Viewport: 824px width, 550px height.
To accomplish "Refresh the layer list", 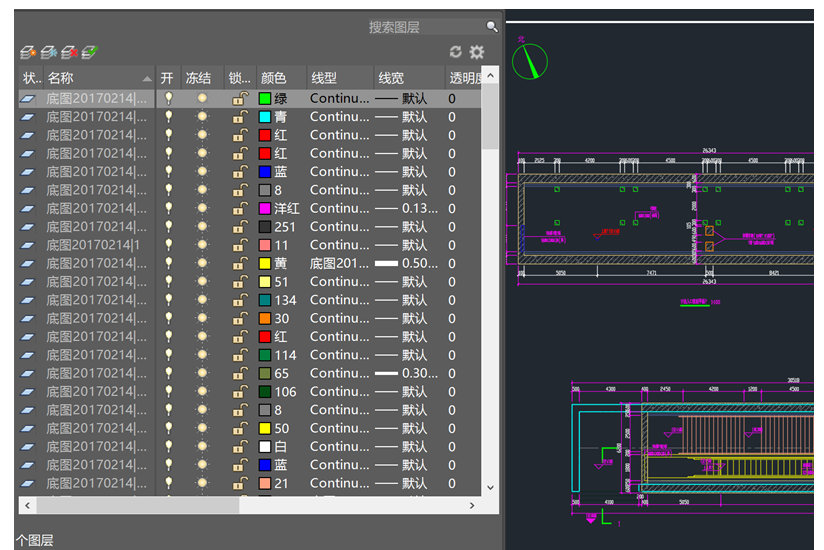I will pos(456,51).
